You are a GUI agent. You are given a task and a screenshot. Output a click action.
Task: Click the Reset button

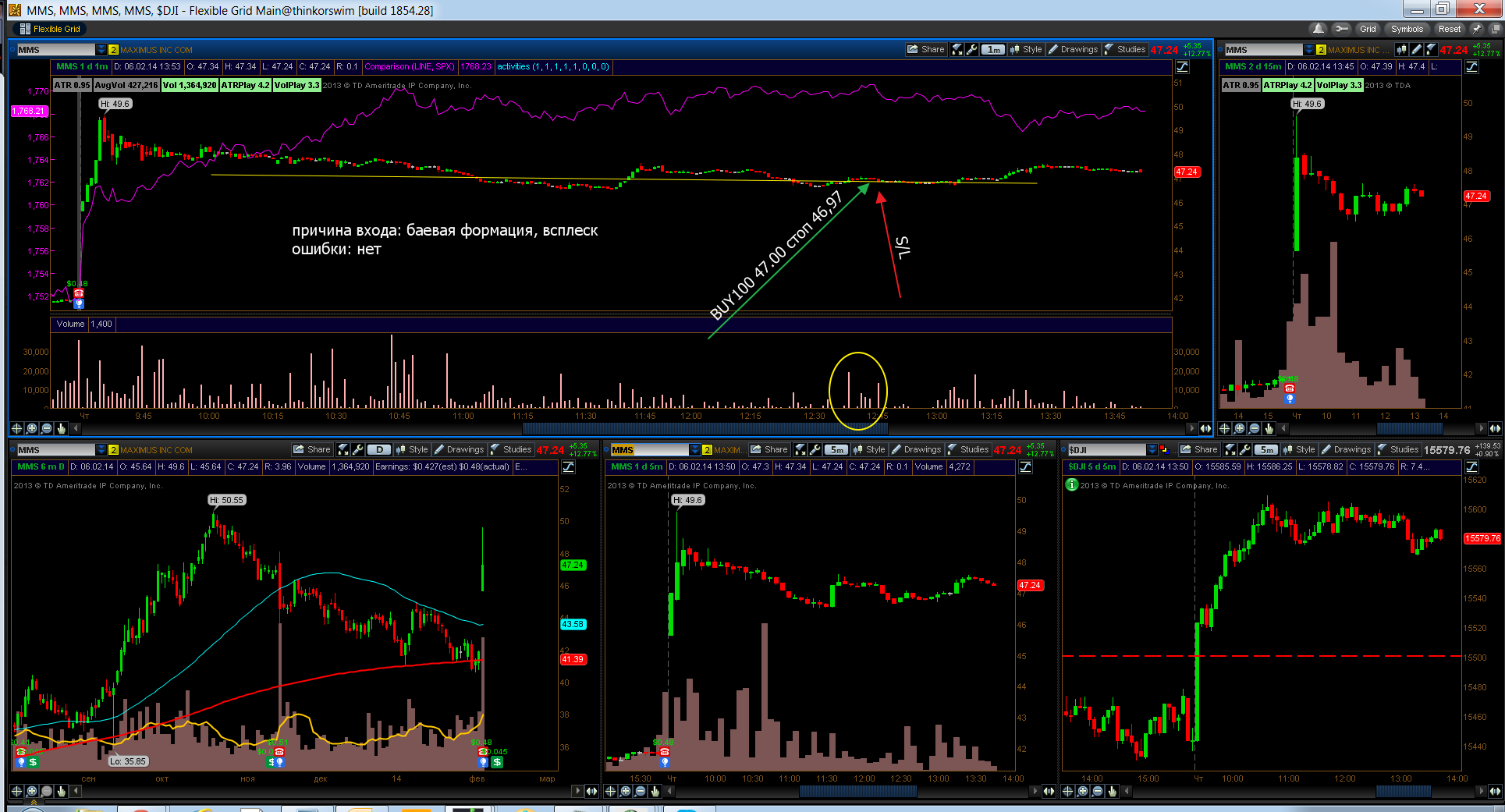coord(1450,29)
